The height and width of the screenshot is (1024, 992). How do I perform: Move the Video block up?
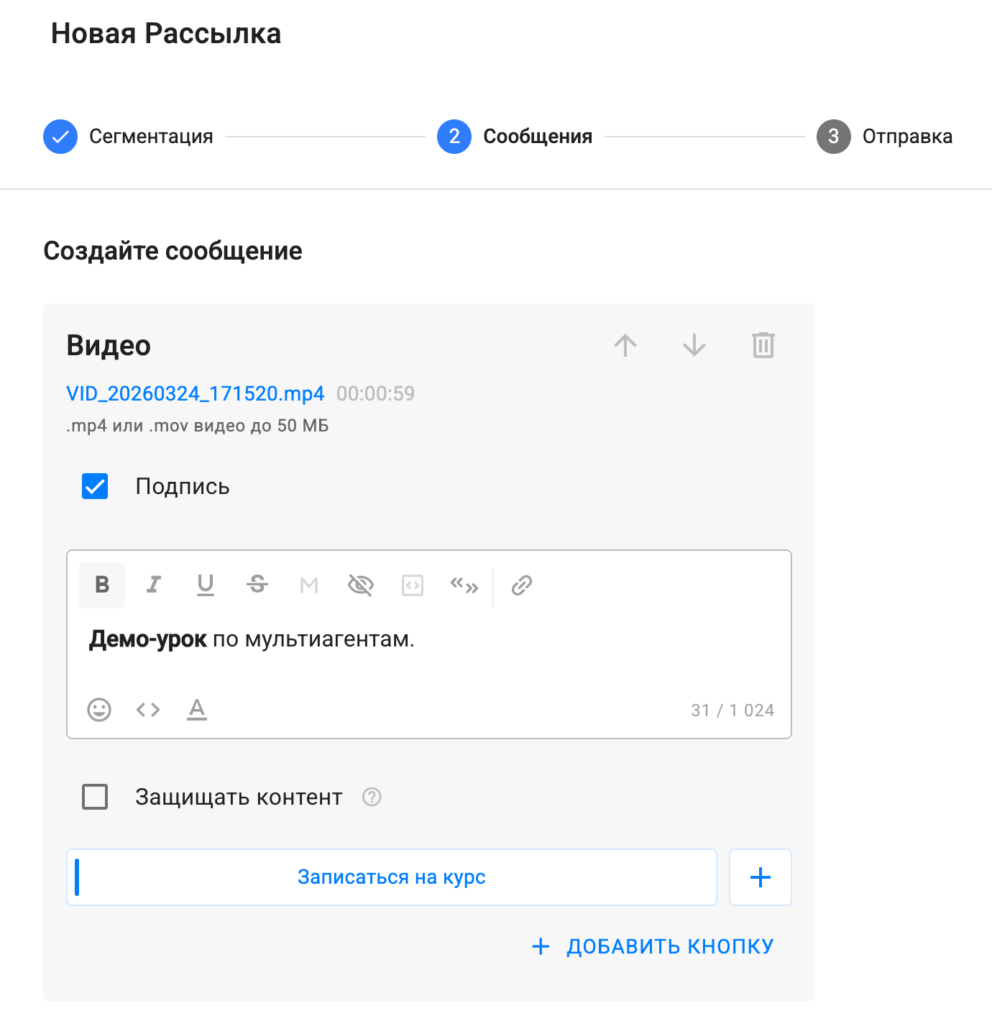pos(625,346)
